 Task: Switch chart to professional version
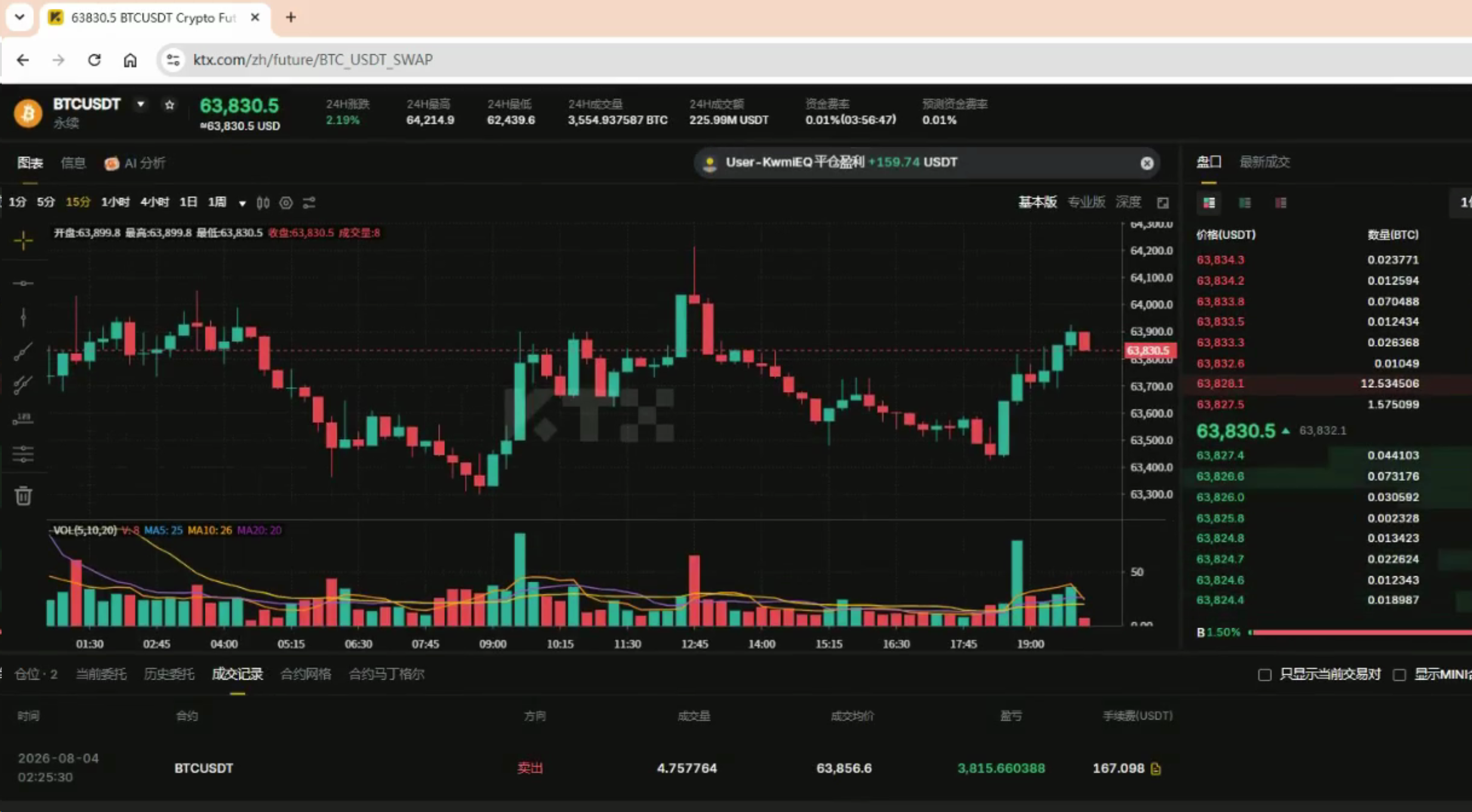pyautogui.click(x=1086, y=202)
